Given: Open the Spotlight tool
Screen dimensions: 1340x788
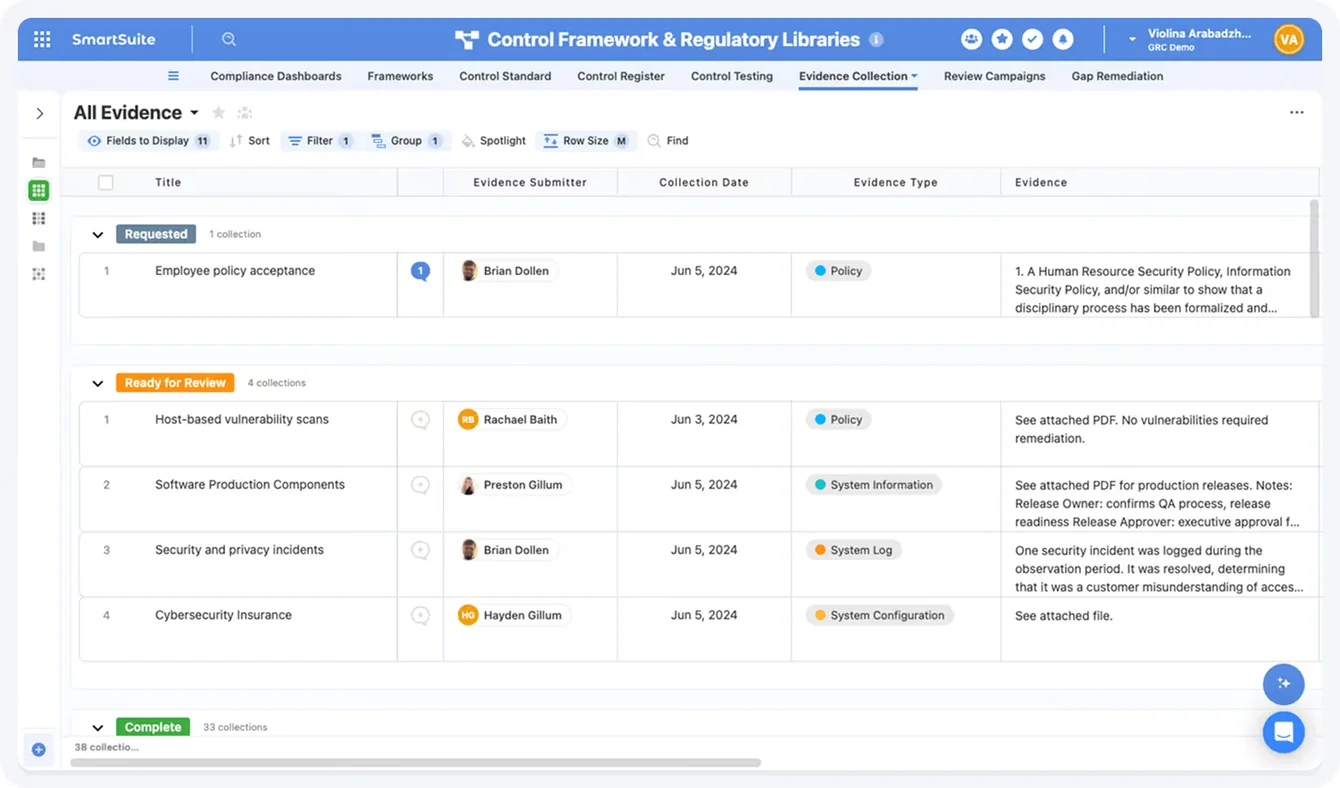Looking at the screenshot, I should [494, 141].
